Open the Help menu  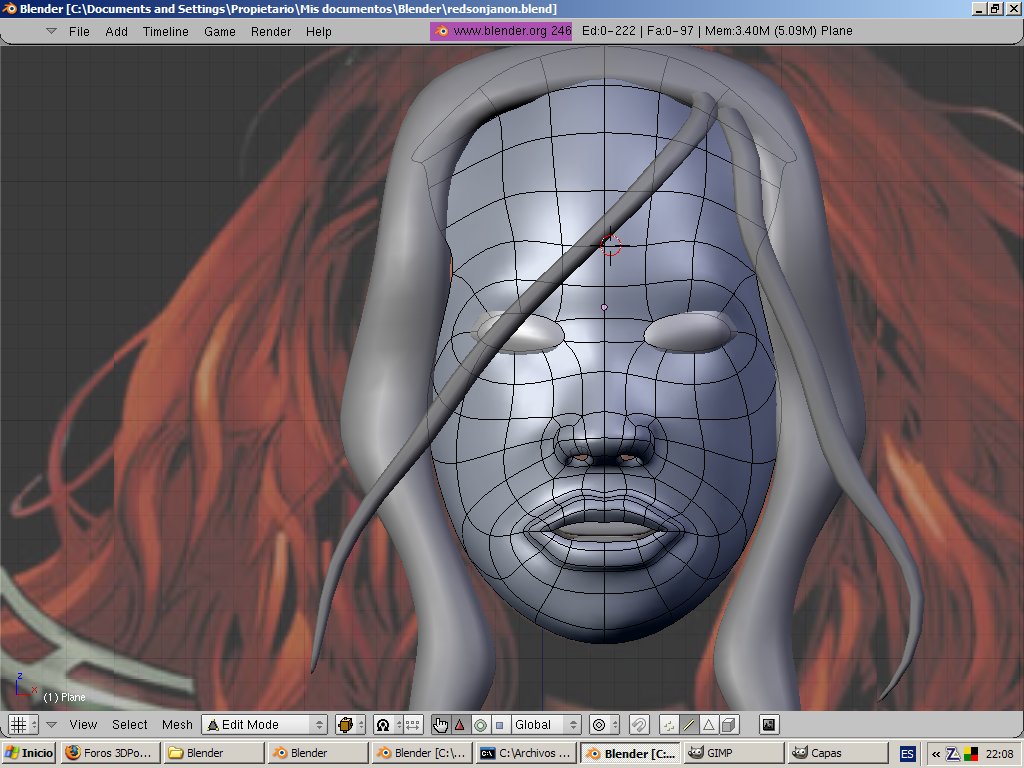[319, 31]
